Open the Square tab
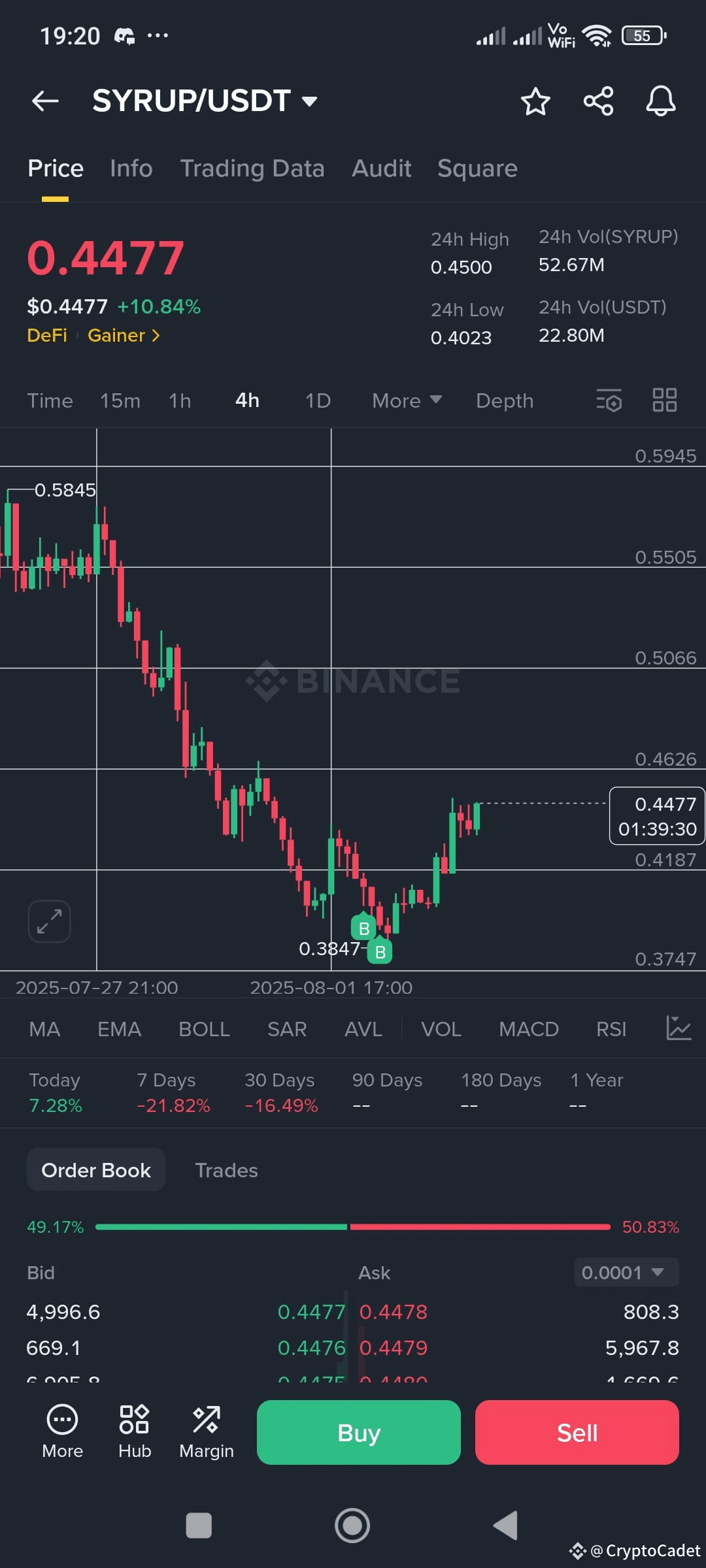This screenshot has width=706, height=1568. coord(477,169)
